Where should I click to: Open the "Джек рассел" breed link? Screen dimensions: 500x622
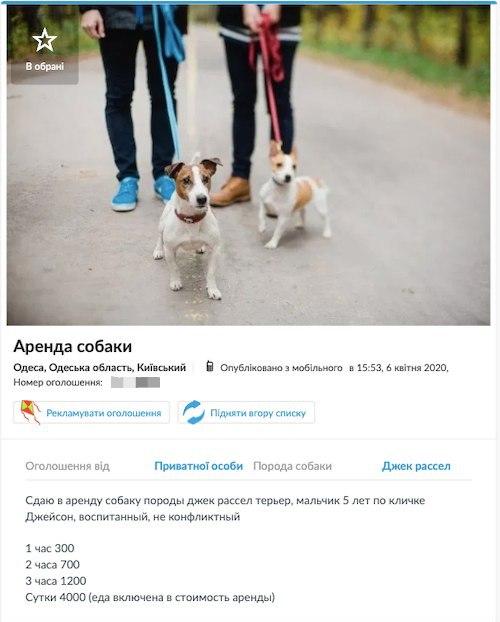[x=416, y=466]
